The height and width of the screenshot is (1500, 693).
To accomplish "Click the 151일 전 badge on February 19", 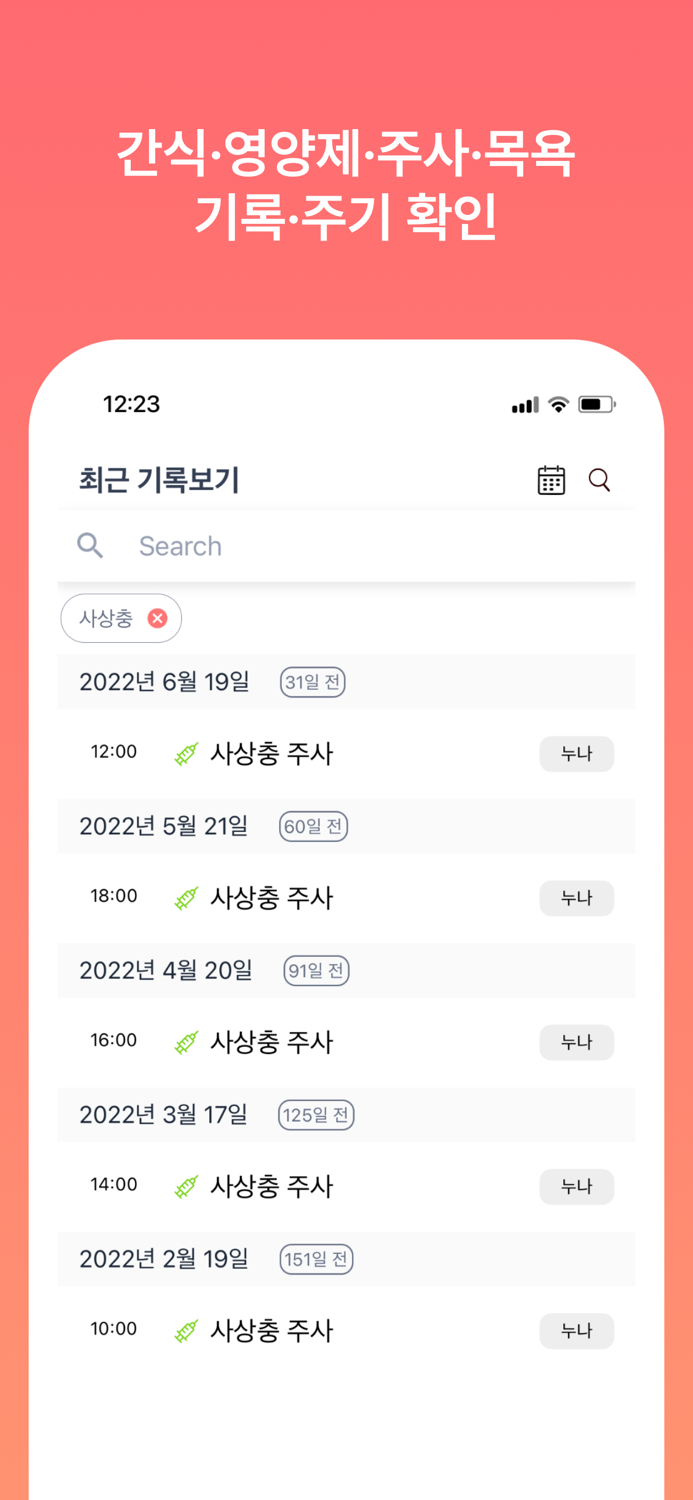I will (315, 1258).
